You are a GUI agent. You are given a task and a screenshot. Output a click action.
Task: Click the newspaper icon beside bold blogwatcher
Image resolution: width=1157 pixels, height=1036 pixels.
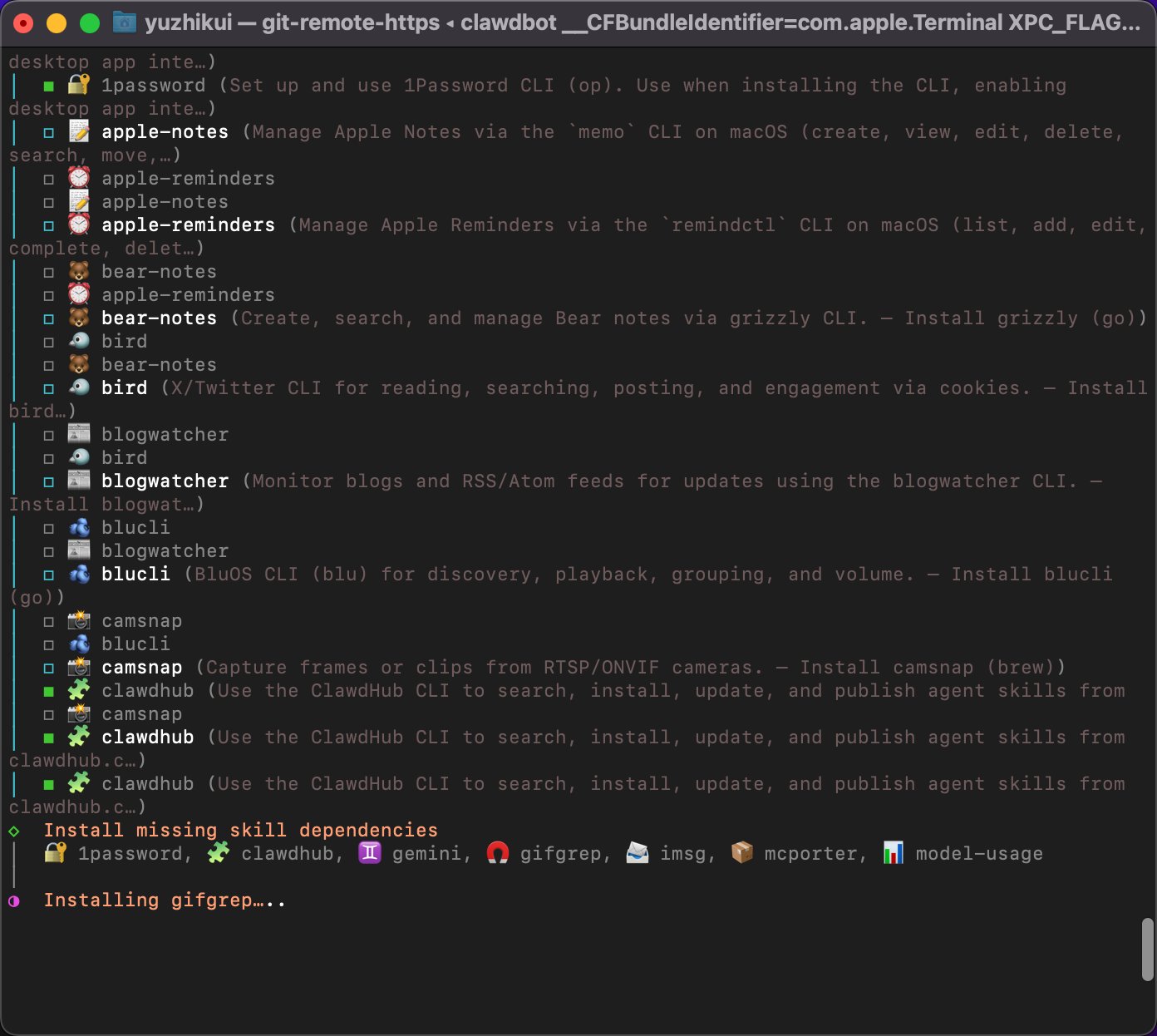pyautogui.click(x=79, y=481)
